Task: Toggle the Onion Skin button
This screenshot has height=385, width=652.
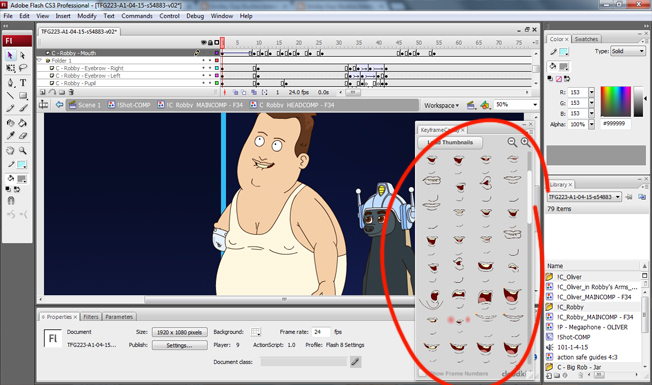Action: pyautogui.click(x=235, y=92)
